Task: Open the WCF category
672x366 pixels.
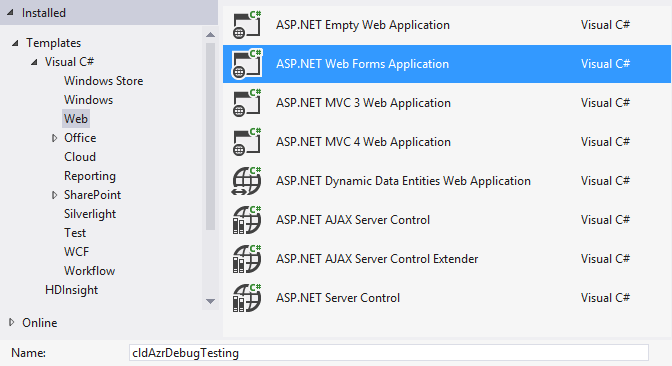Action: click(x=76, y=252)
